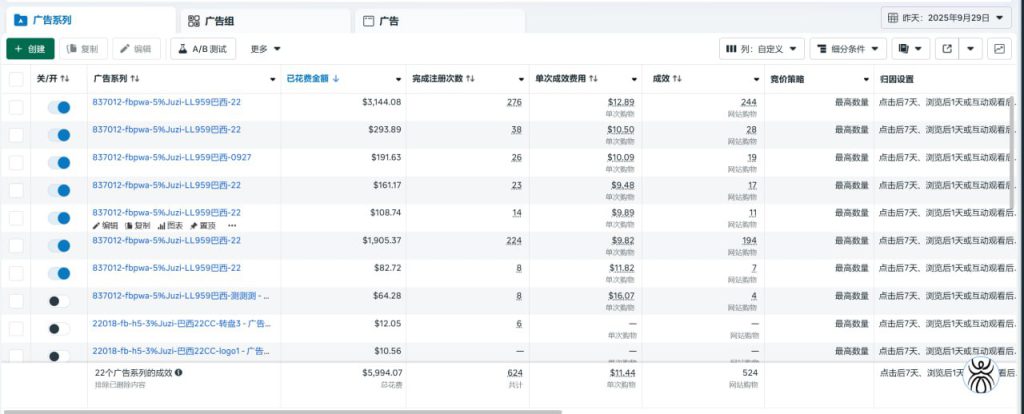The height and width of the screenshot is (414, 1024).
Task: Enable the 转盘3 campaign toggle
Action: point(59,328)
